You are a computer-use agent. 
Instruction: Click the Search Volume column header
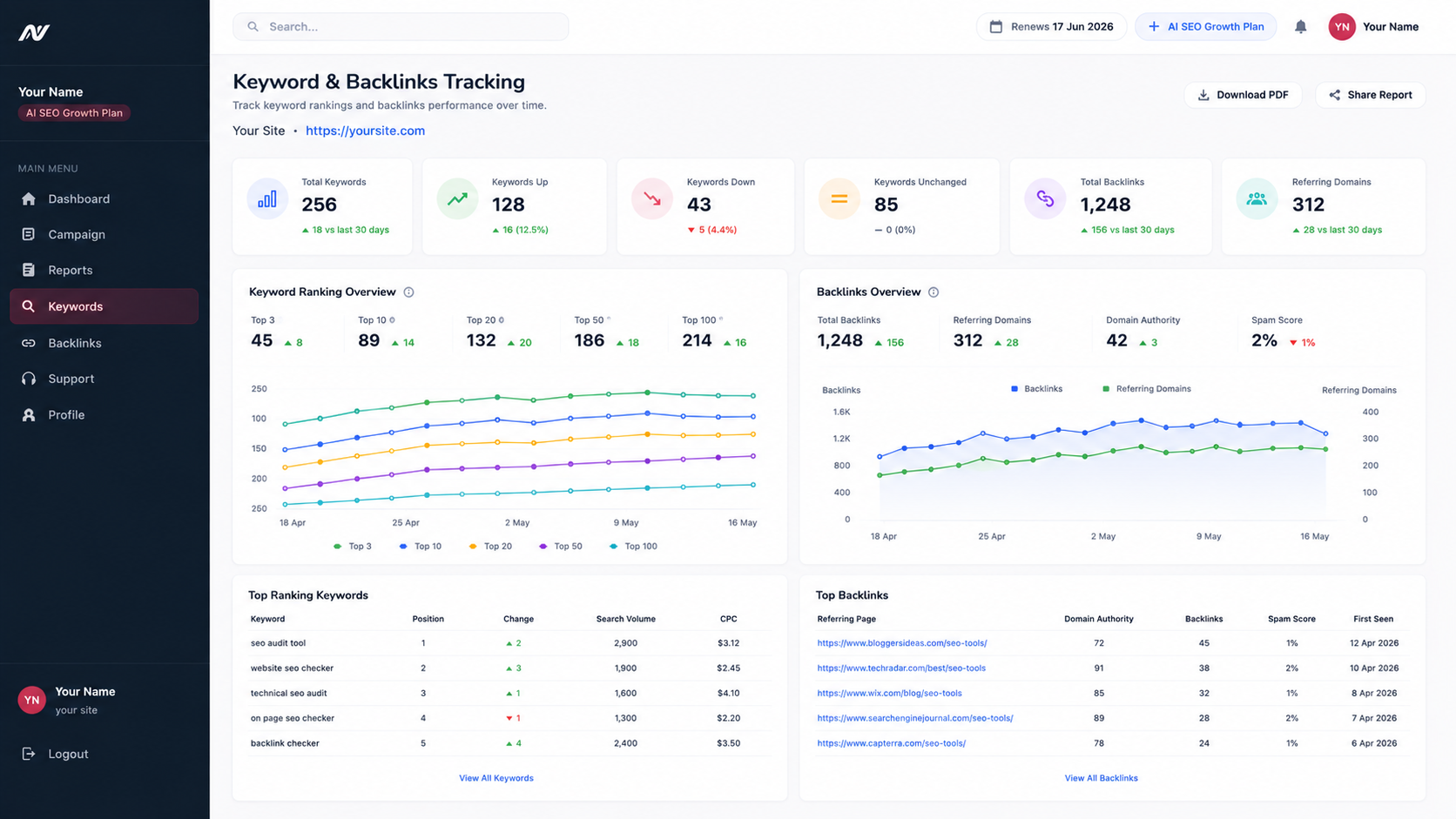[x=625, y=619]
